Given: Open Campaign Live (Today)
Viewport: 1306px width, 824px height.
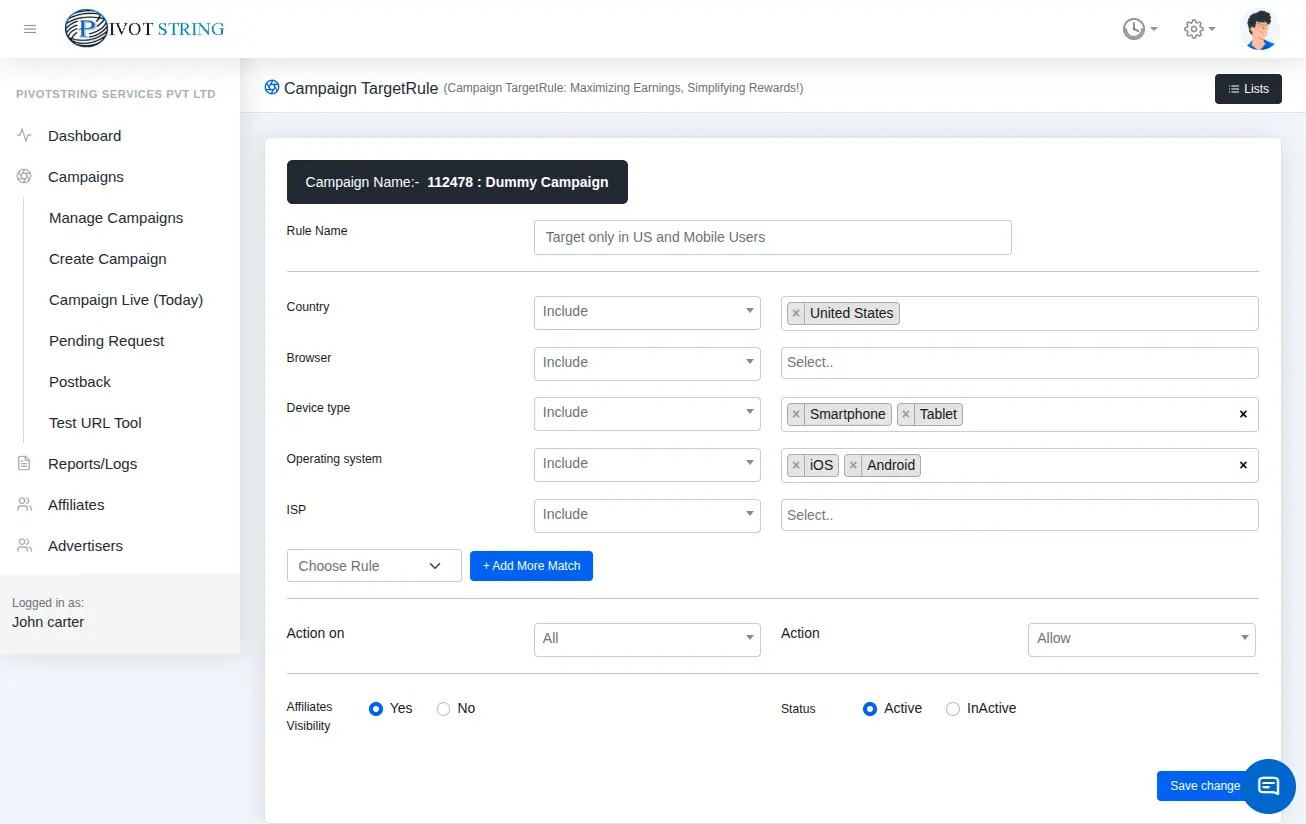Looking at the screenshot, I should (x=126, y=299).
